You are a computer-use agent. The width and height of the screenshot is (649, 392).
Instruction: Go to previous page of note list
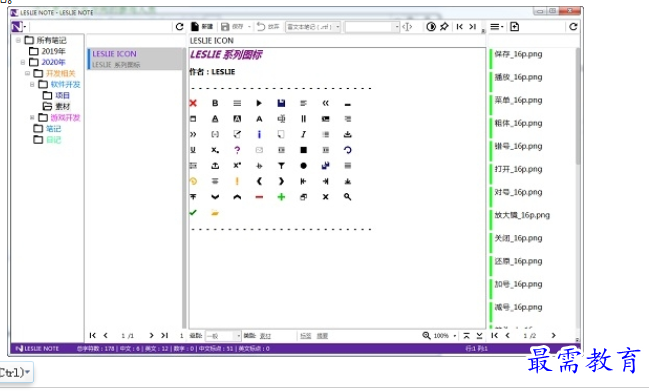(x=106, y=335)
